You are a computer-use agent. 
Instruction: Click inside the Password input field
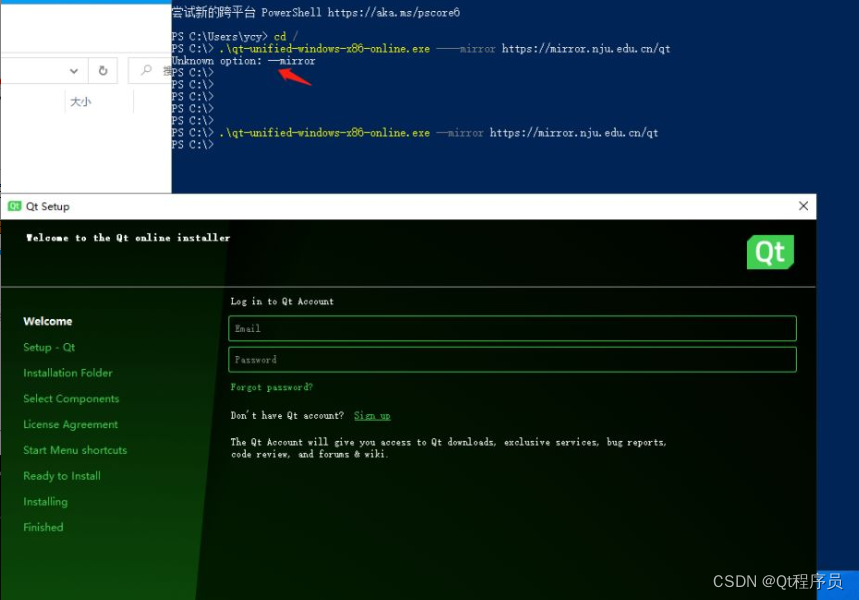coord(512,359)
